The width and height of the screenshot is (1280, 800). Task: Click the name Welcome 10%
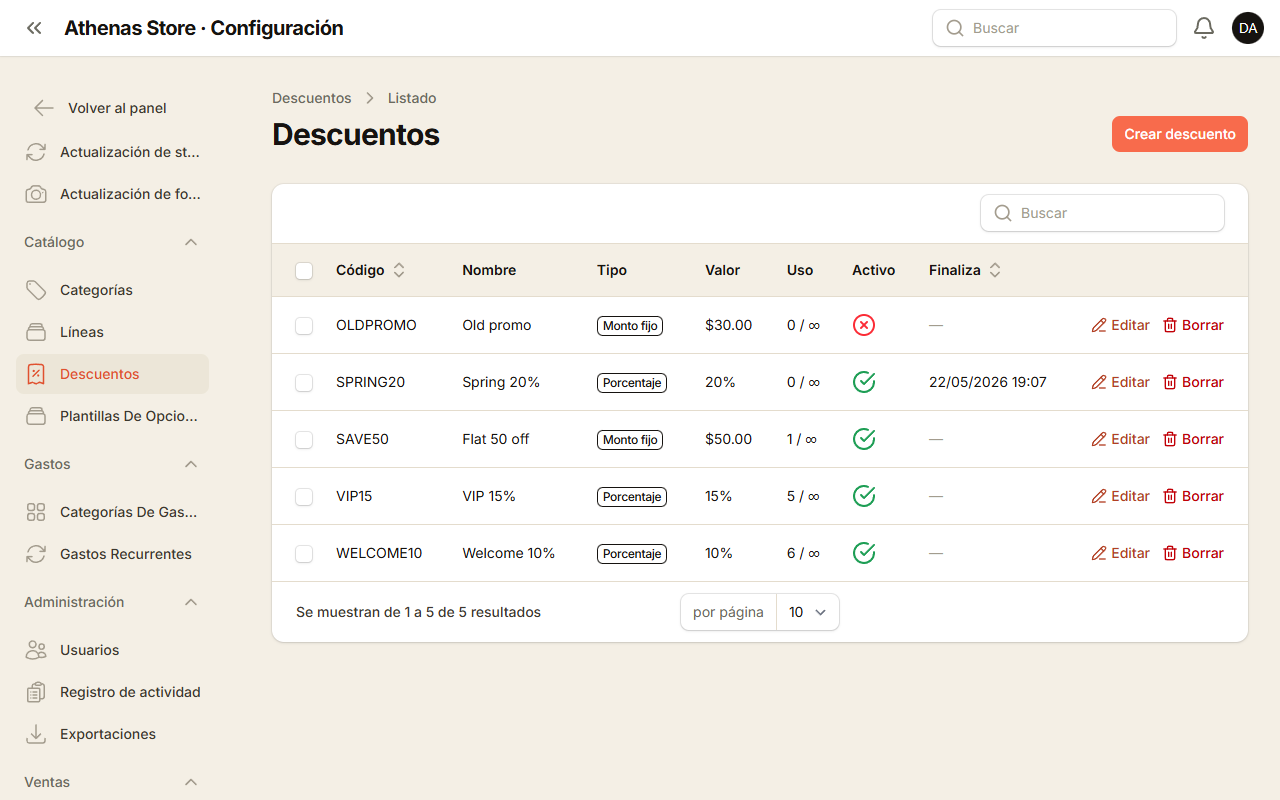pyautogui.click(x=509, y=553)
